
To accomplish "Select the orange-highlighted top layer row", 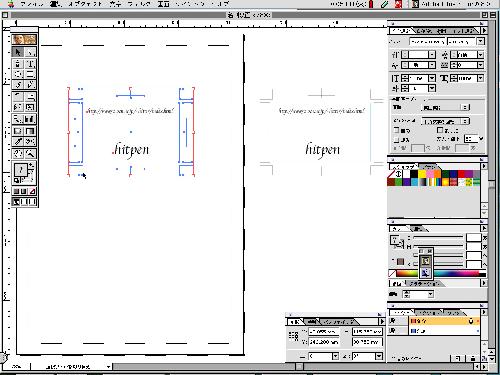I will tap(444, 321).
